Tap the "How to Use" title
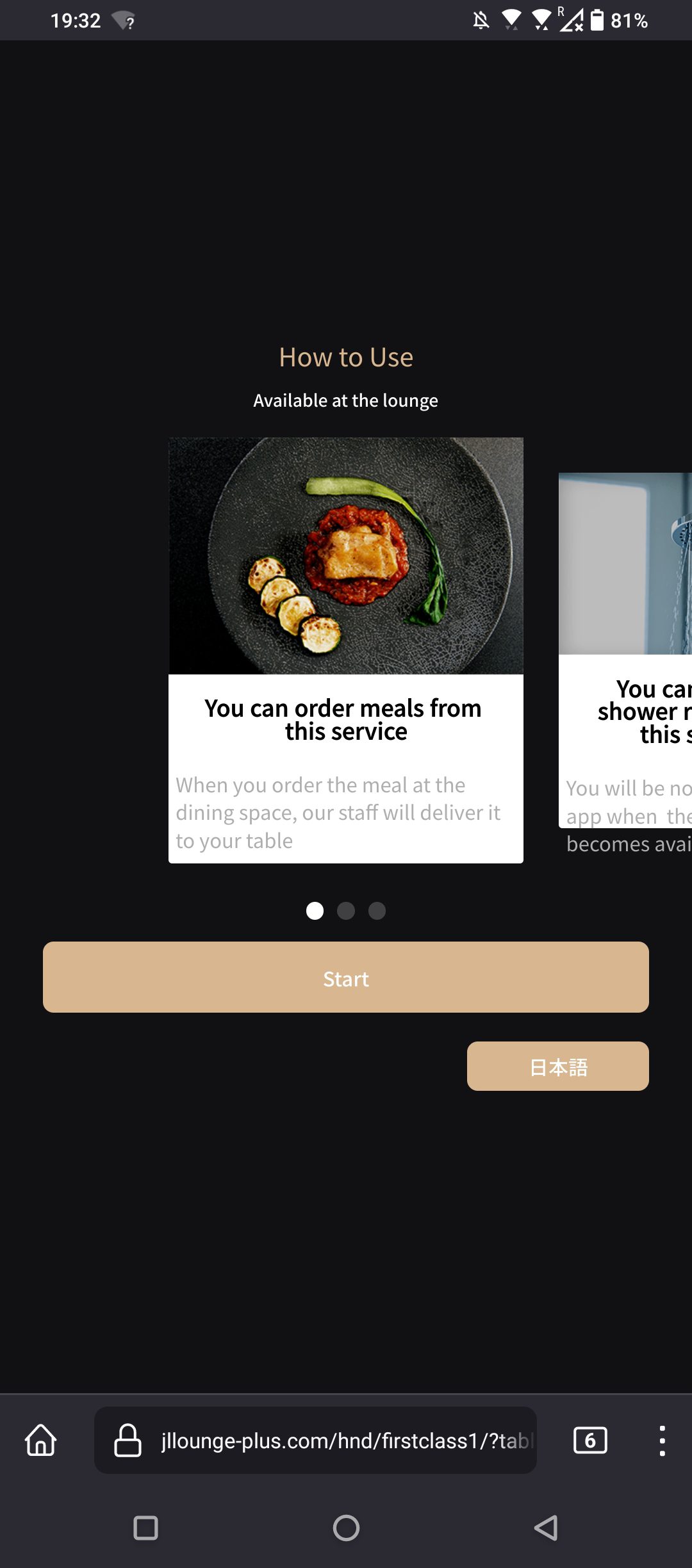 tap(346, 357)
